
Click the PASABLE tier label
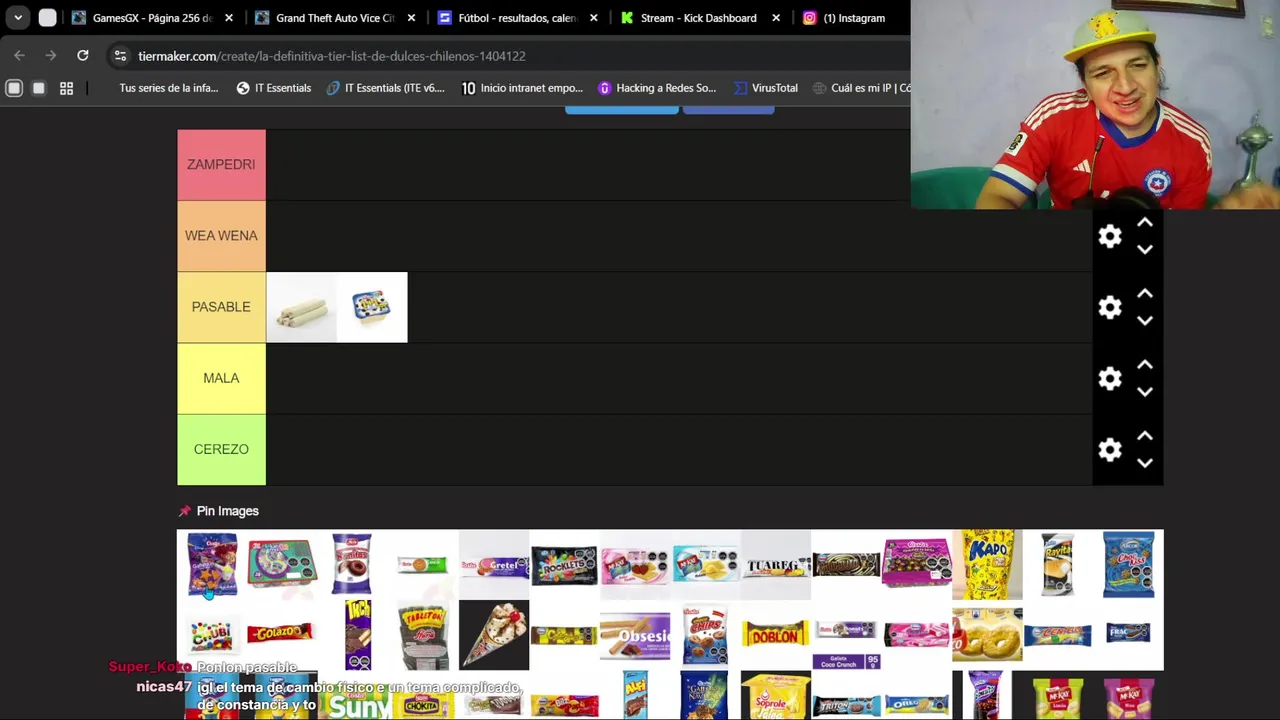(x=221, y=307)
